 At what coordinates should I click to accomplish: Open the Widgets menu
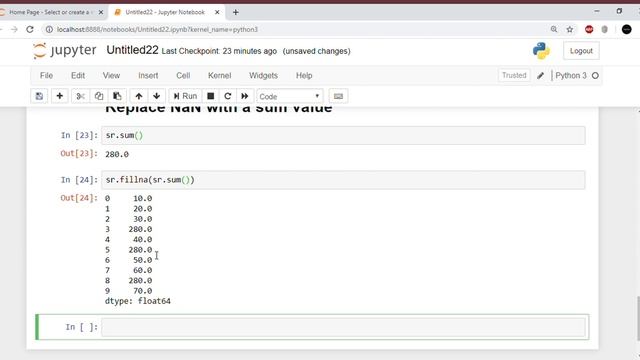(x=263, y=76)
